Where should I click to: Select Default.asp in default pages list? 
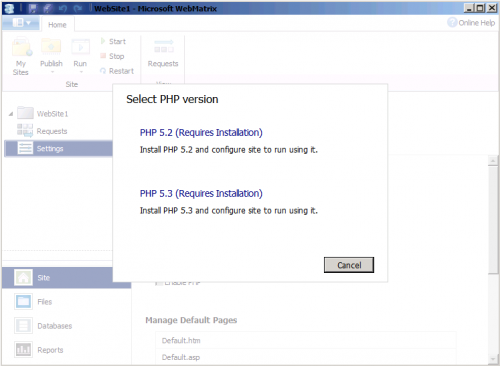click(306, 357)
